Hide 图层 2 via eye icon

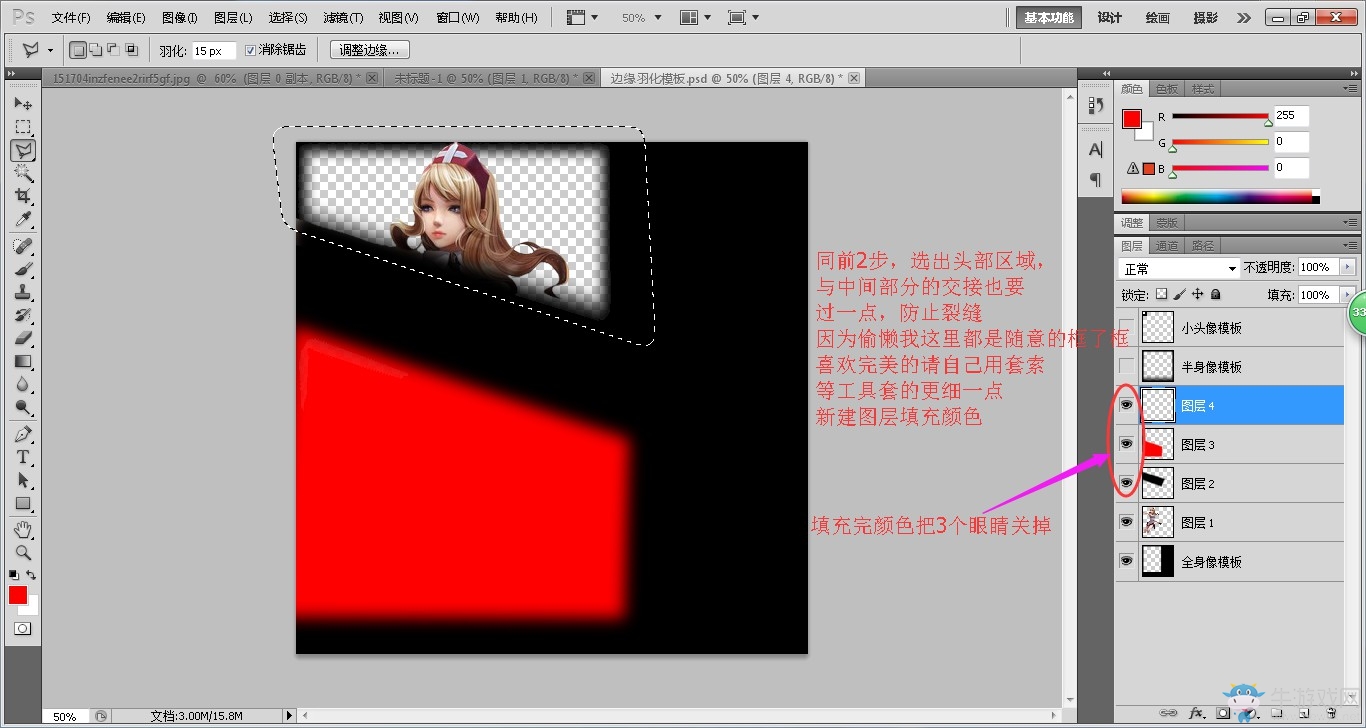tap(1127, 483)
